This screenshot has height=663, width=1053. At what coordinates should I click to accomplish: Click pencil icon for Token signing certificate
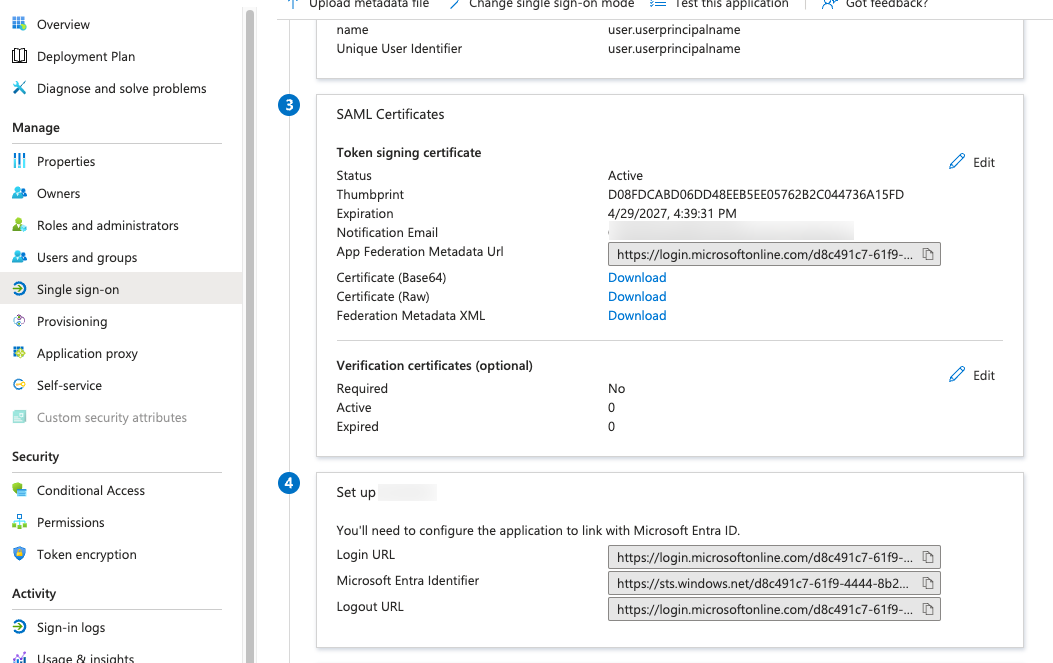(957, 161)
